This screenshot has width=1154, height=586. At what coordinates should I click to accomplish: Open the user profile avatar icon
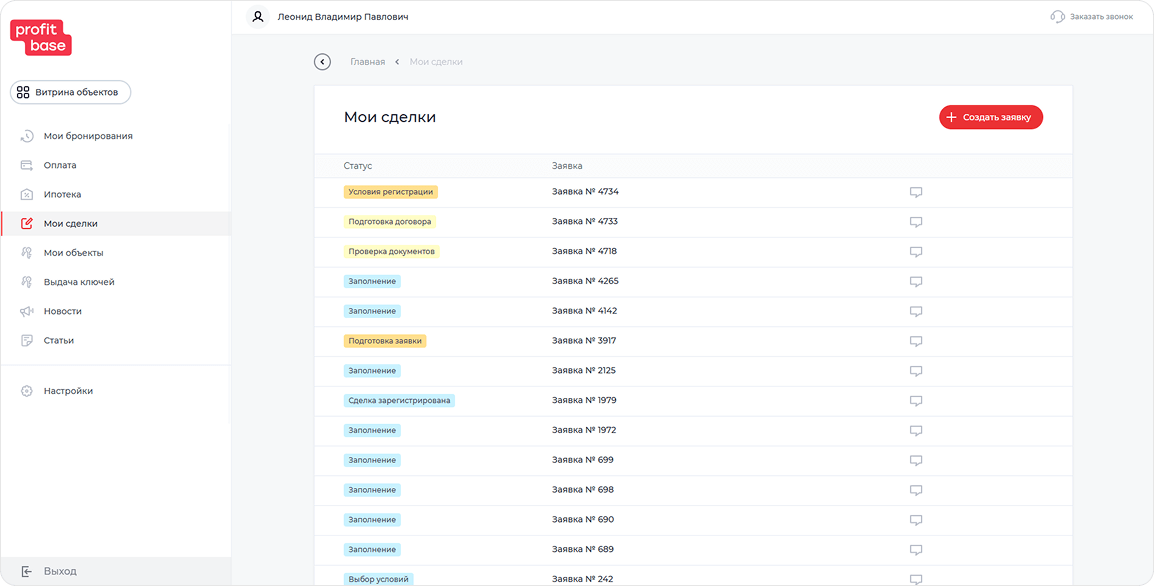(x=258, y=16)
